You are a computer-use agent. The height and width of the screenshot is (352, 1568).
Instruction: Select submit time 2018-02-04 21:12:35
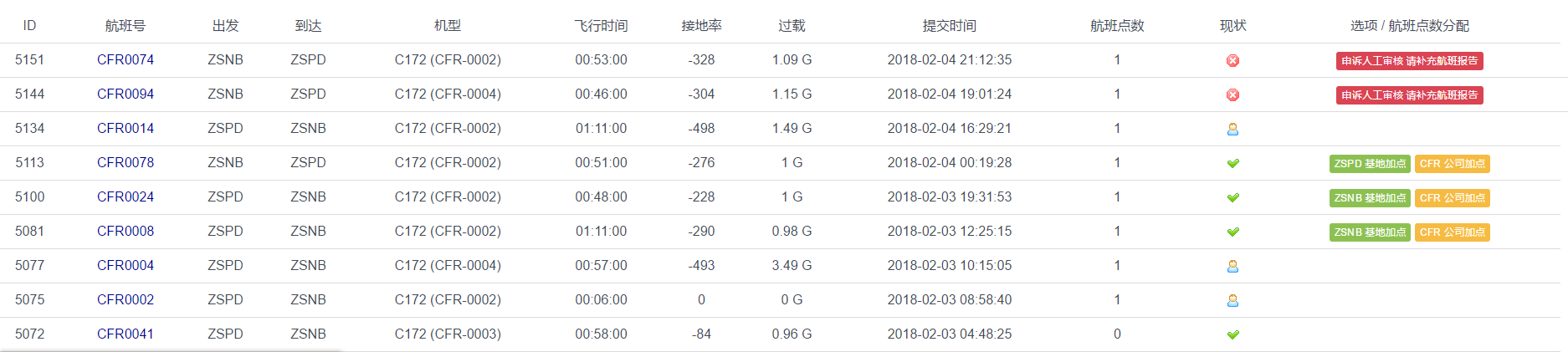click(950, 59)
